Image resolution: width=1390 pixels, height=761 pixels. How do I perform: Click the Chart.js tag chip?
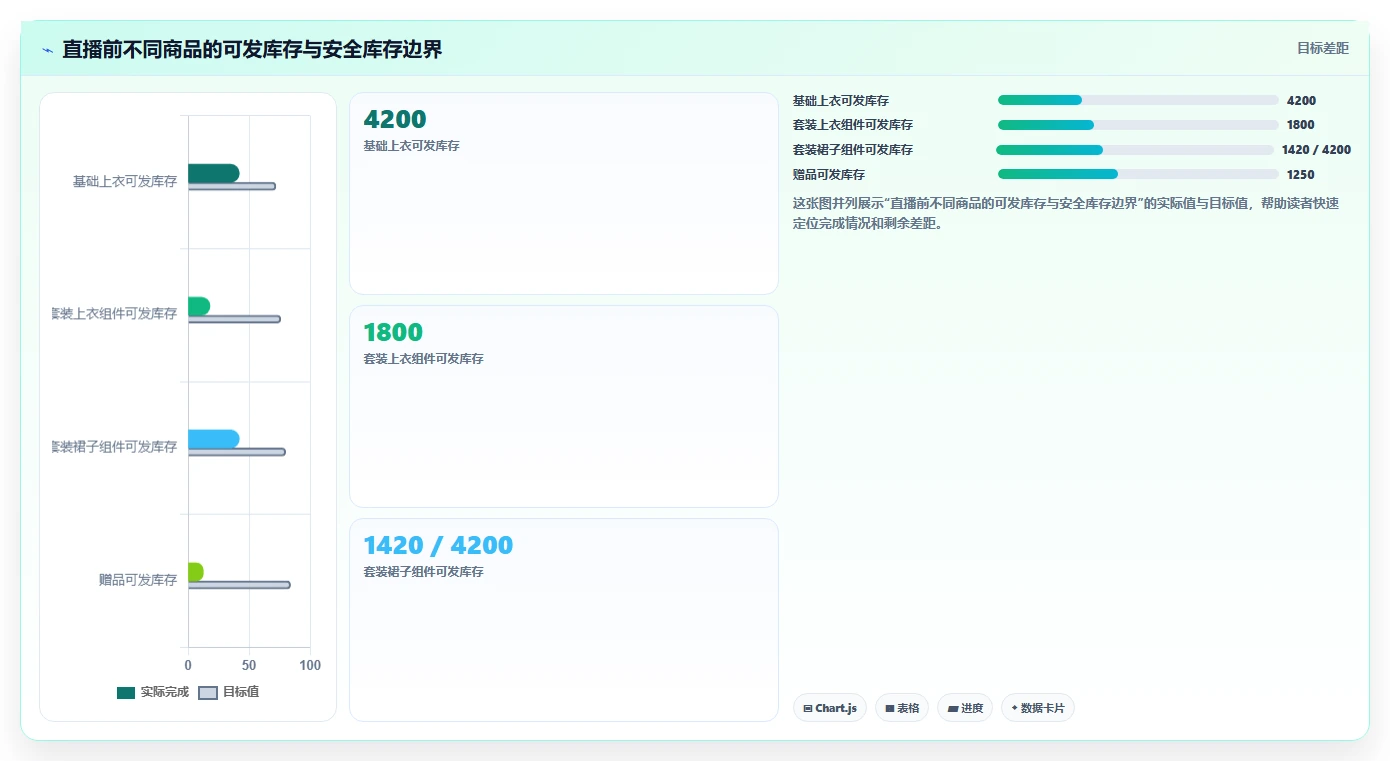pyautogui.click(x=830, y=708)
